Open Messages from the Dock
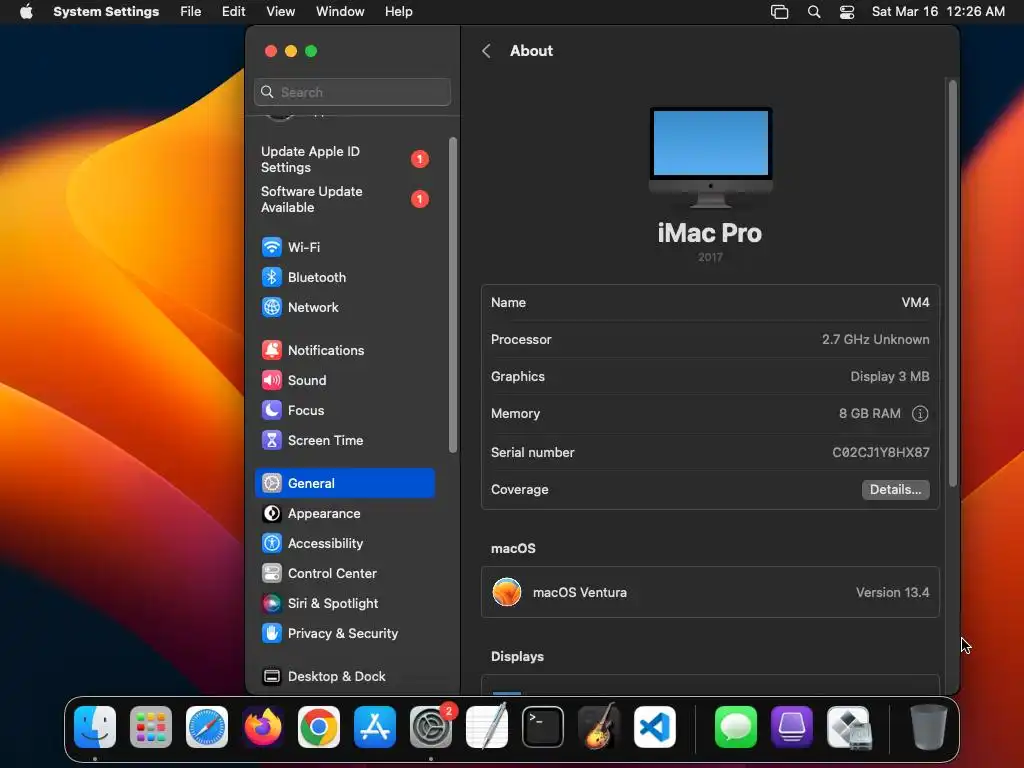Screen dimensions: 1024x768 click(736, 727)
